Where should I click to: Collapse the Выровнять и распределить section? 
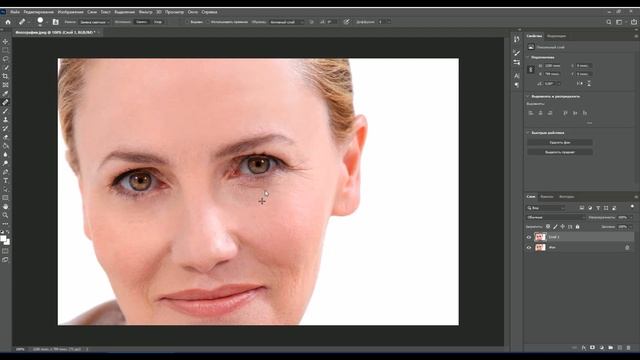(528, 96)
